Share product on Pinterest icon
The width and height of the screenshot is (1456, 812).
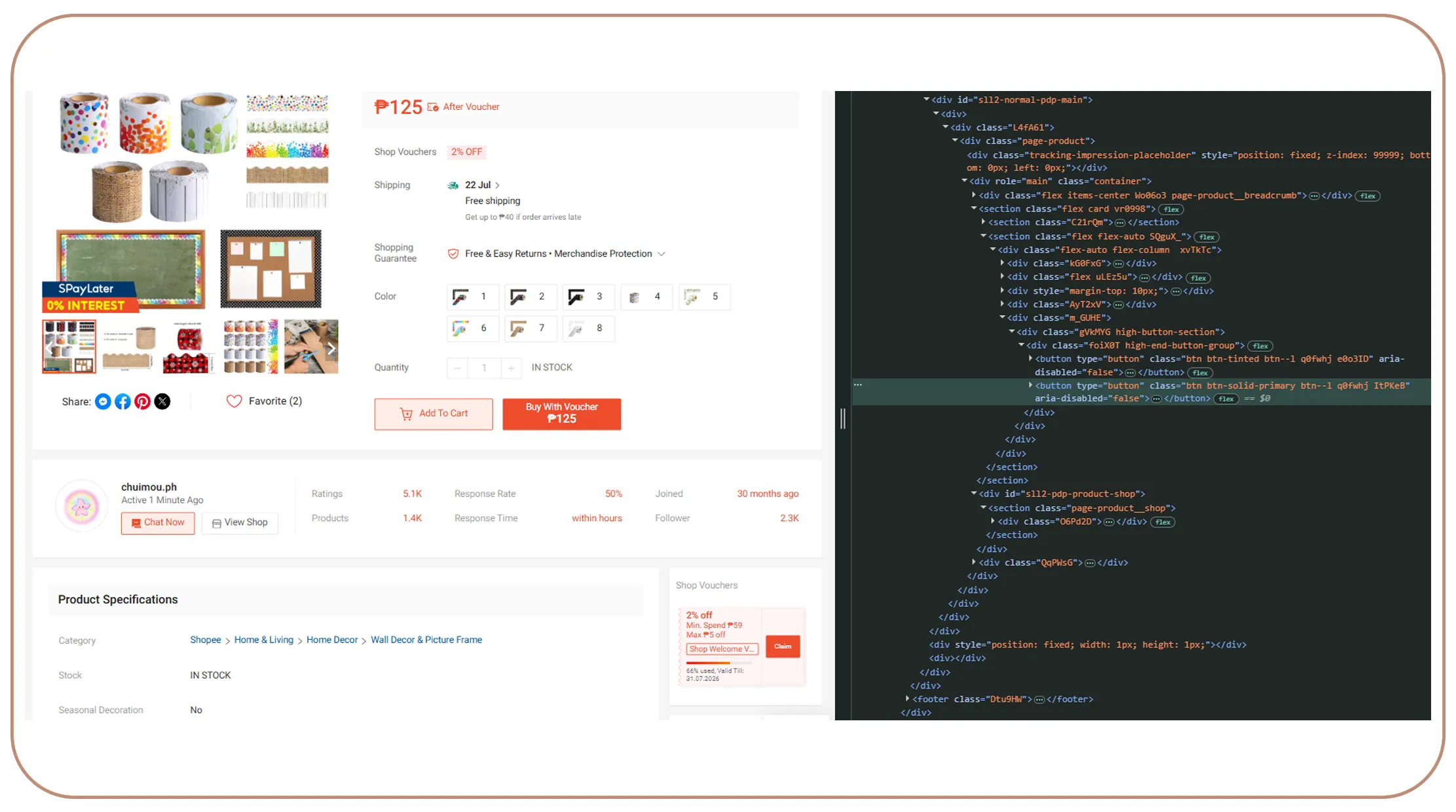(142, 401)
